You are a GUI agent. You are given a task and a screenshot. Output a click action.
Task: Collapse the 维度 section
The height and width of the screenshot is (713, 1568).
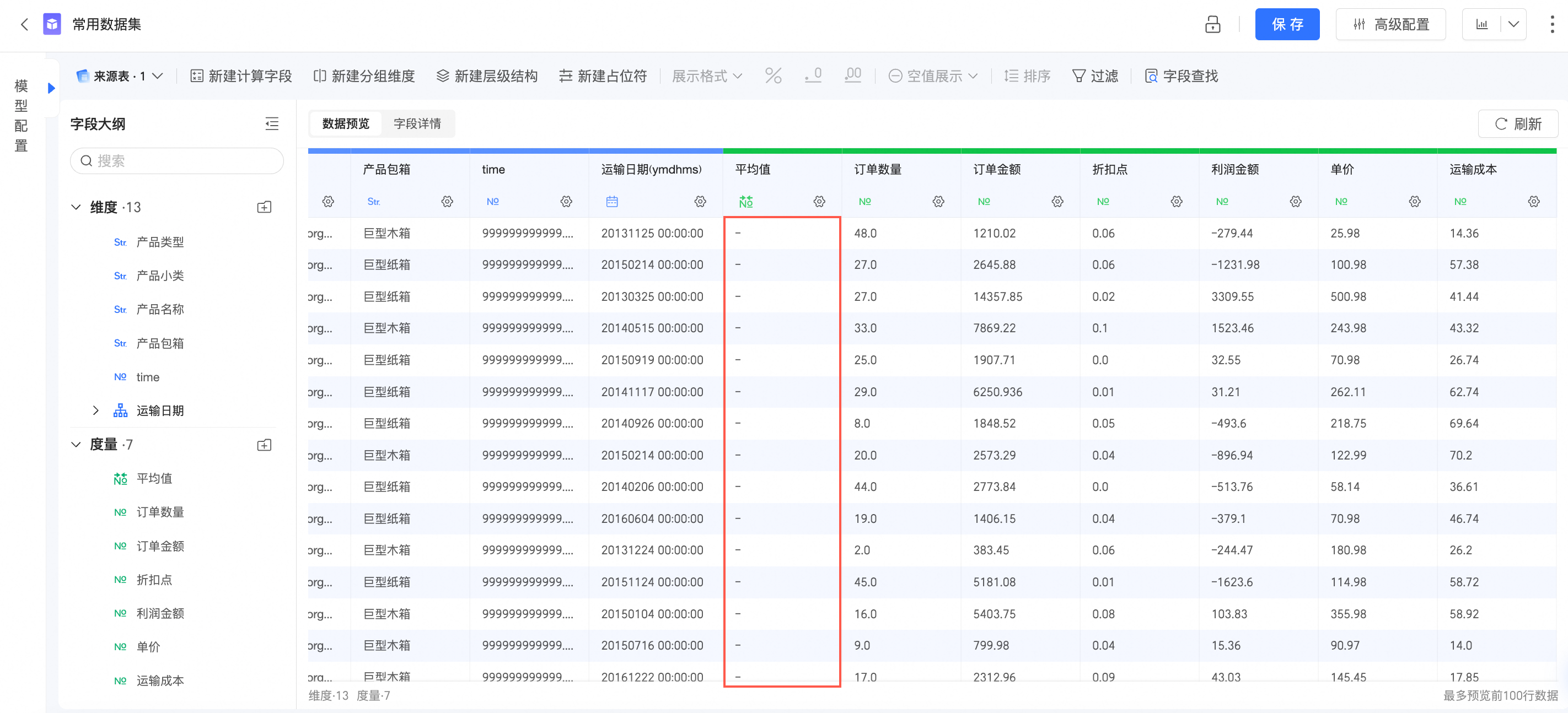click(x=76, y=207)
